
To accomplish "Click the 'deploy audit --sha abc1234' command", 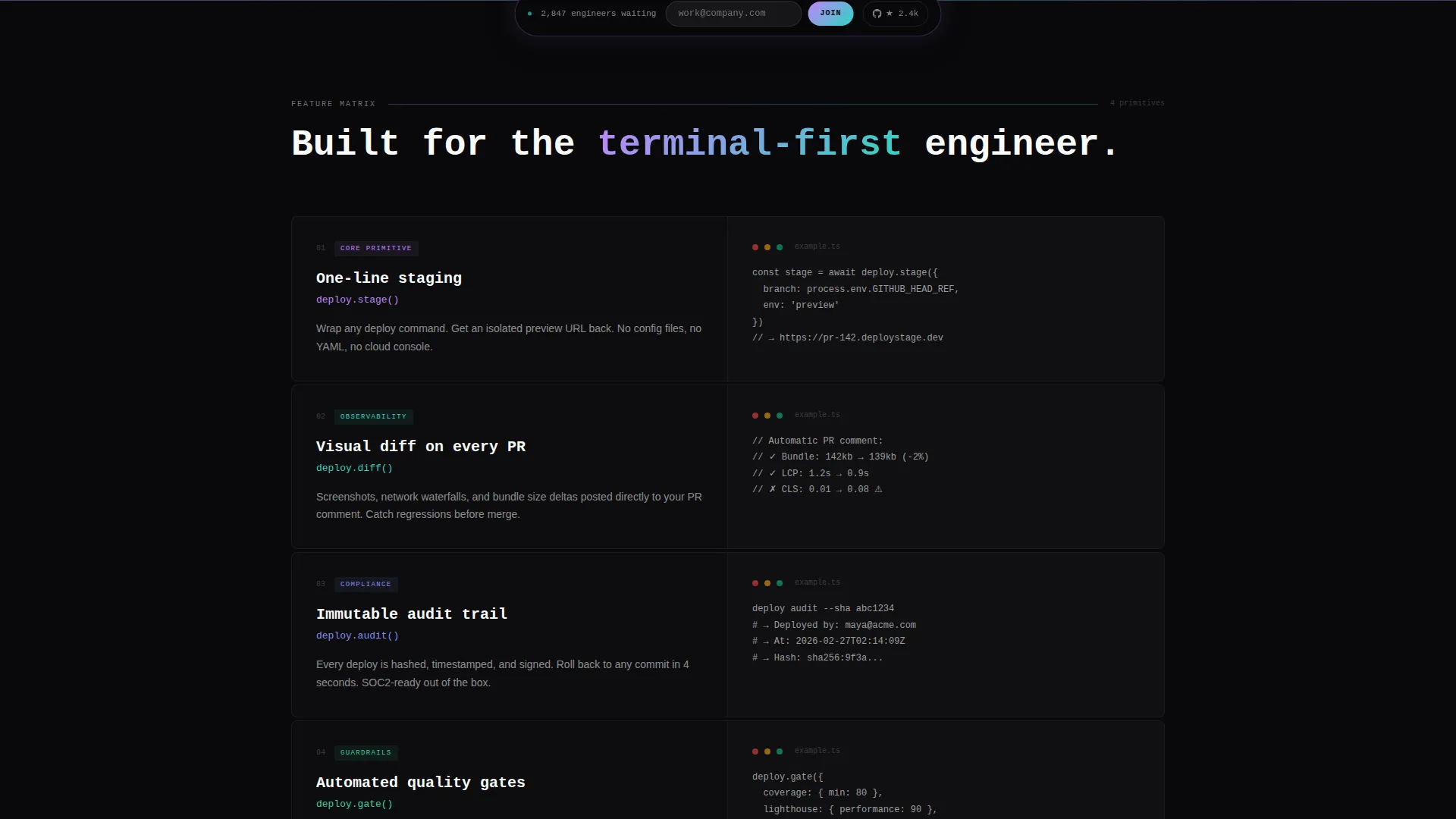I will 823,609.
